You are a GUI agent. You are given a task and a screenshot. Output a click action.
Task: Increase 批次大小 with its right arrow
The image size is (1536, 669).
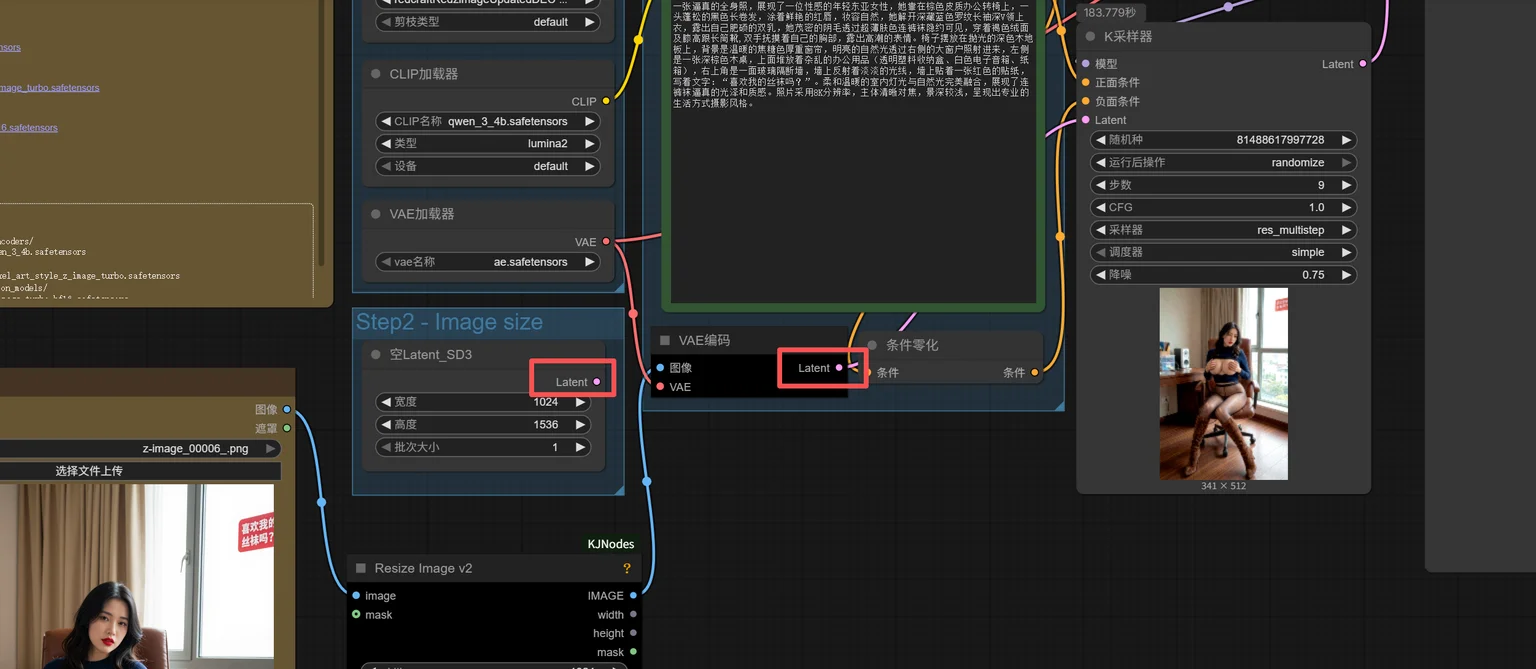tap(580, 447)
